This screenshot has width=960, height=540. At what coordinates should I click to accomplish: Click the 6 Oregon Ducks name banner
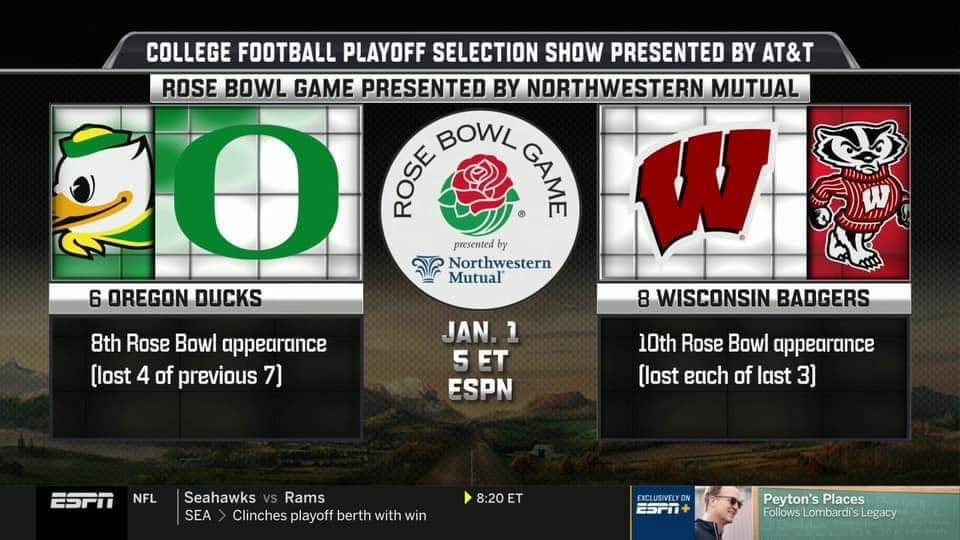(206, 298)
